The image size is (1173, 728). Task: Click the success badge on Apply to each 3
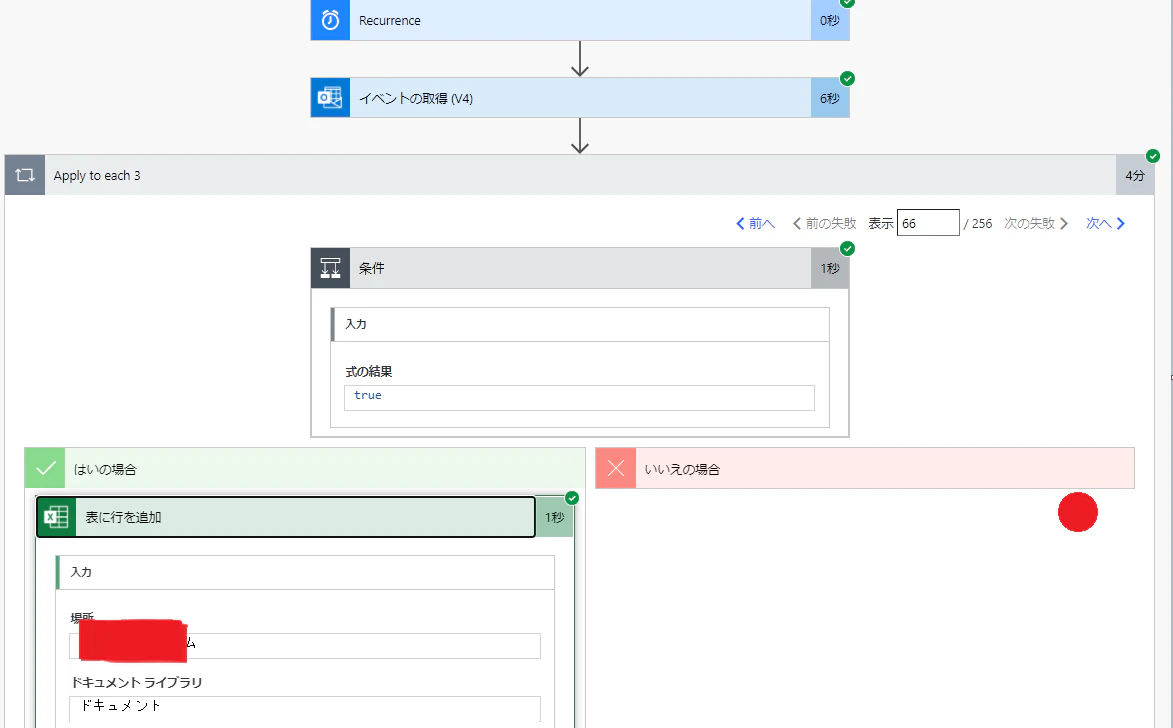[1154, 156]
